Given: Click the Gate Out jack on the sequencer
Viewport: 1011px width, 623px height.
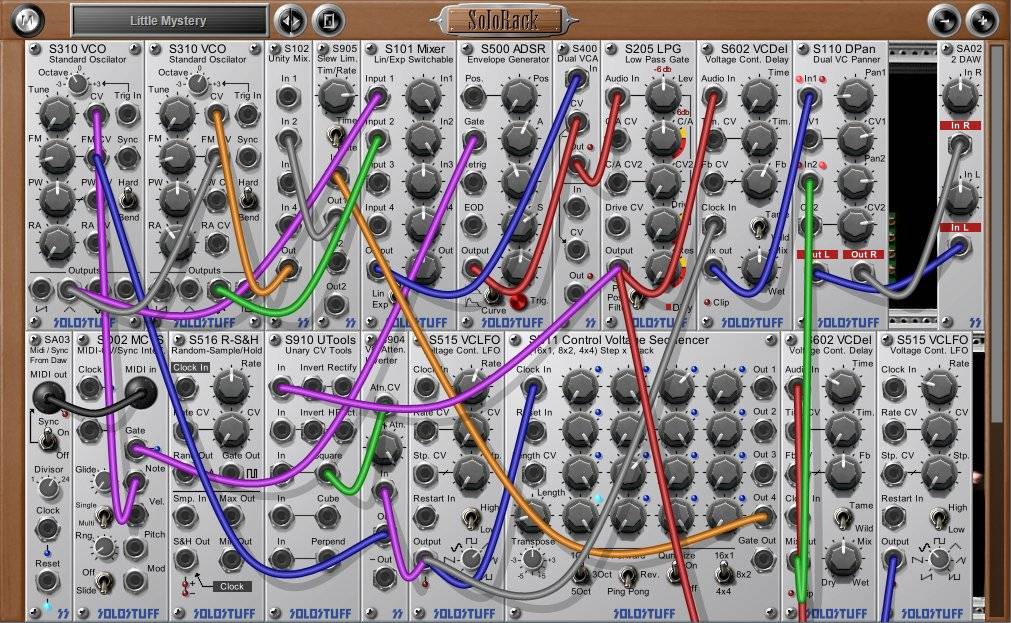Looking at the screenshot, I should 764,559.
